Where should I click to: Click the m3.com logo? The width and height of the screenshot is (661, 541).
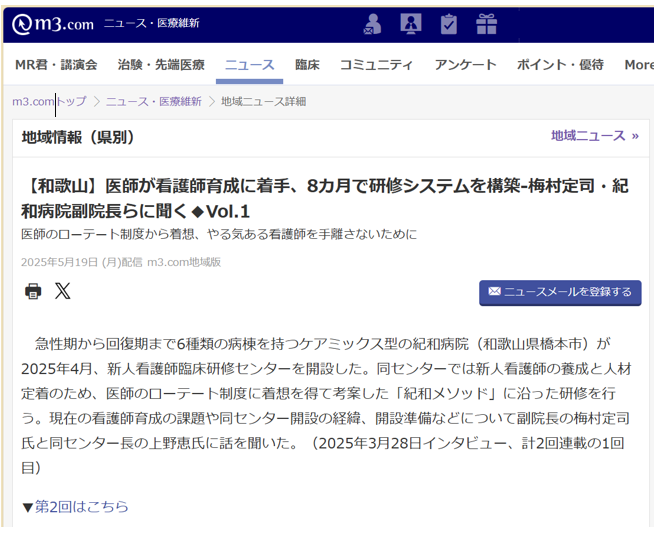click(x=53, y=24)
